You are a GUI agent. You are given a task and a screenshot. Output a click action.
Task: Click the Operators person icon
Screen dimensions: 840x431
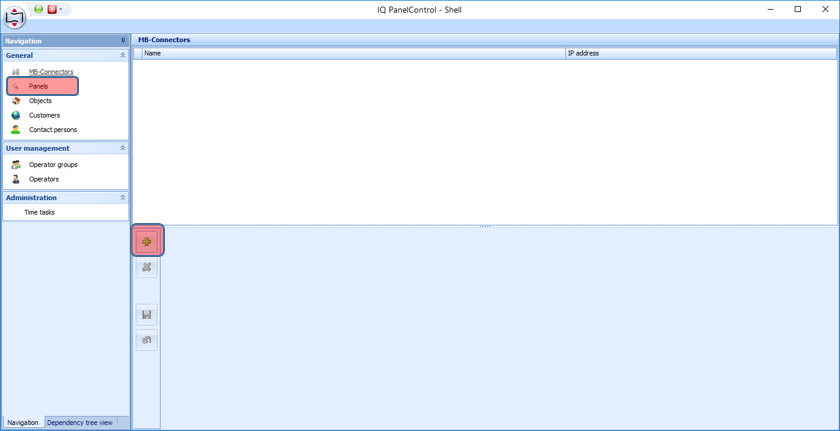tap(16, 179)
